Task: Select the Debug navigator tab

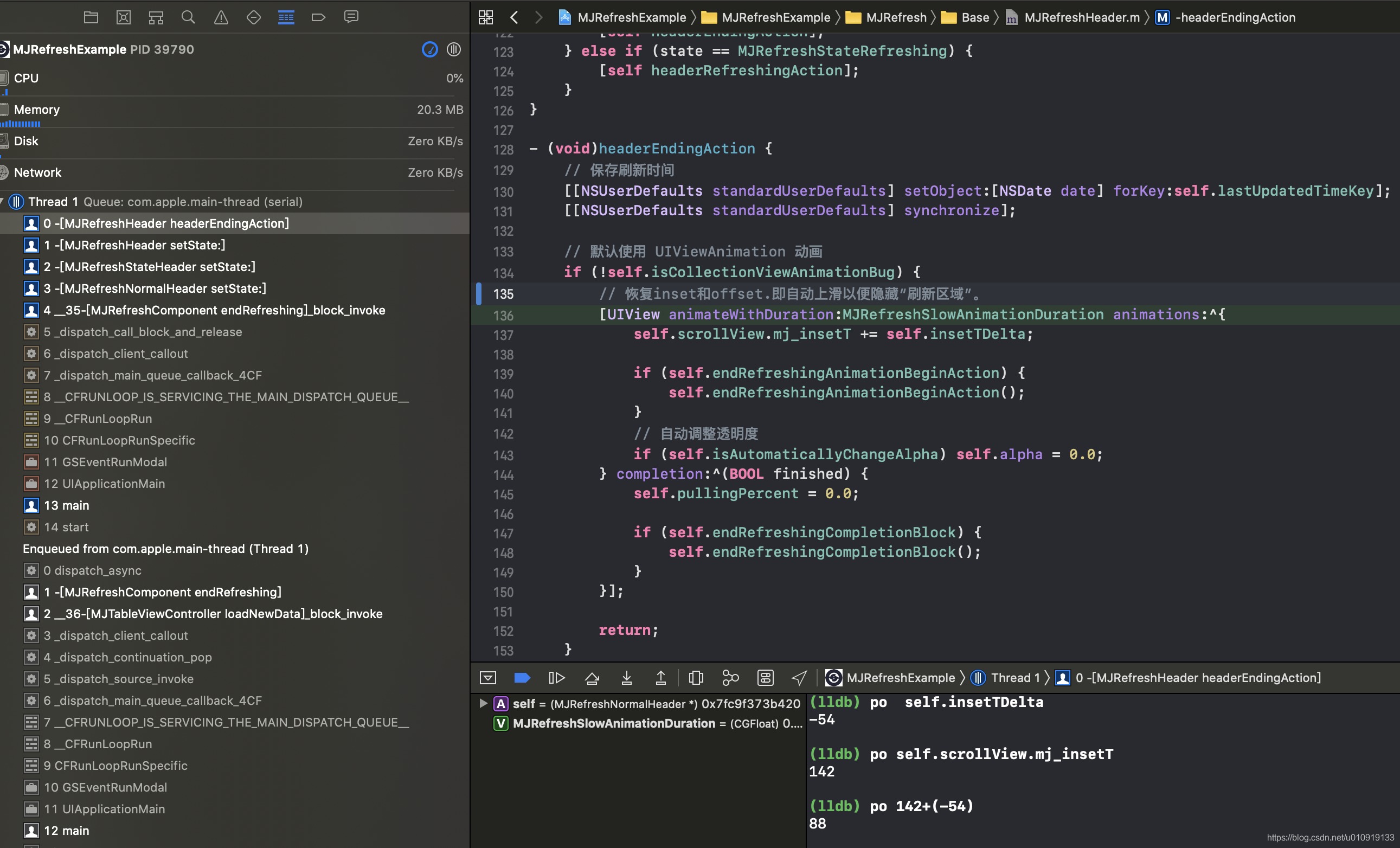Action: coord(286,17)
